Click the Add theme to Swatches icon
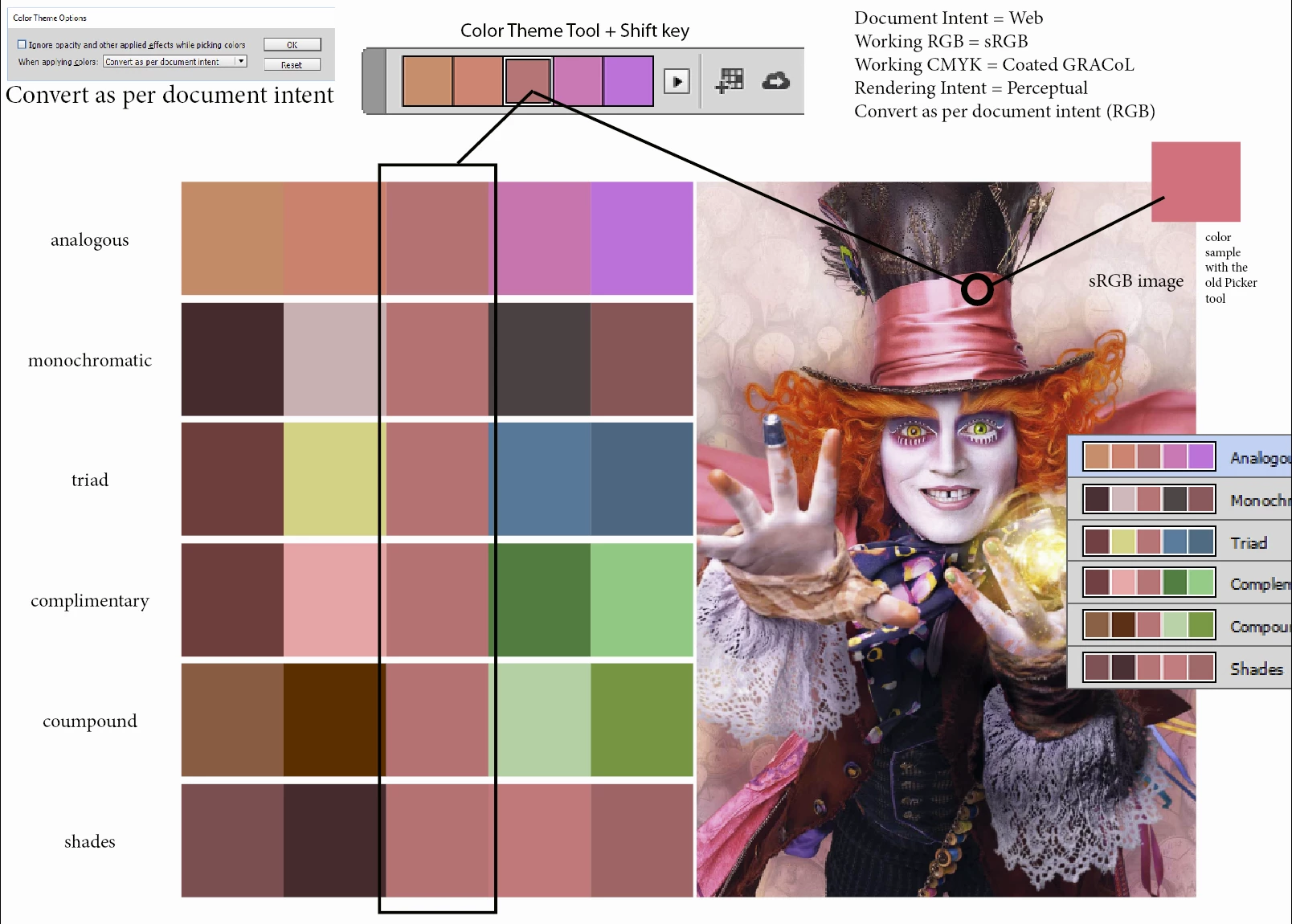Viewport: 1292px width, 924px height. pos(730,81)
